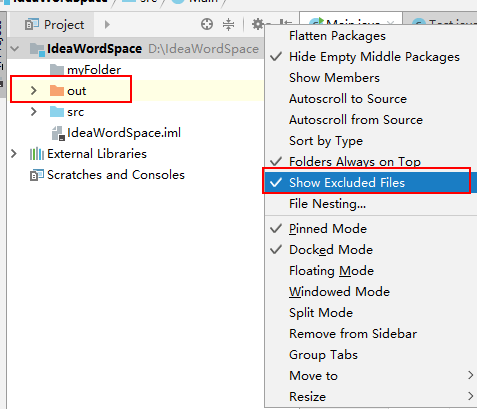The image size is (477, 409).
Task: Select External Libraries node
Action: point(97,154)
